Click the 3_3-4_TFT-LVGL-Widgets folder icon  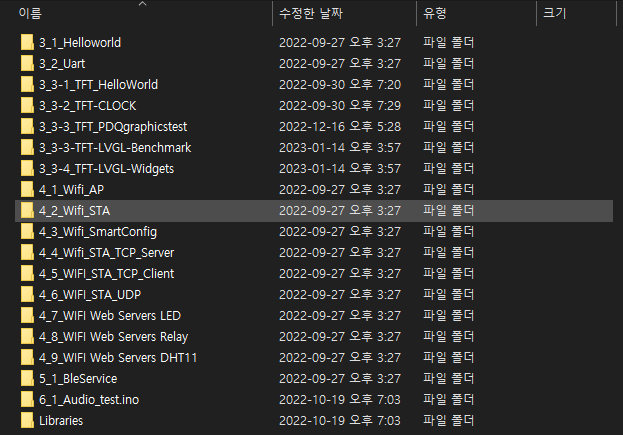(x=27, y=169)
